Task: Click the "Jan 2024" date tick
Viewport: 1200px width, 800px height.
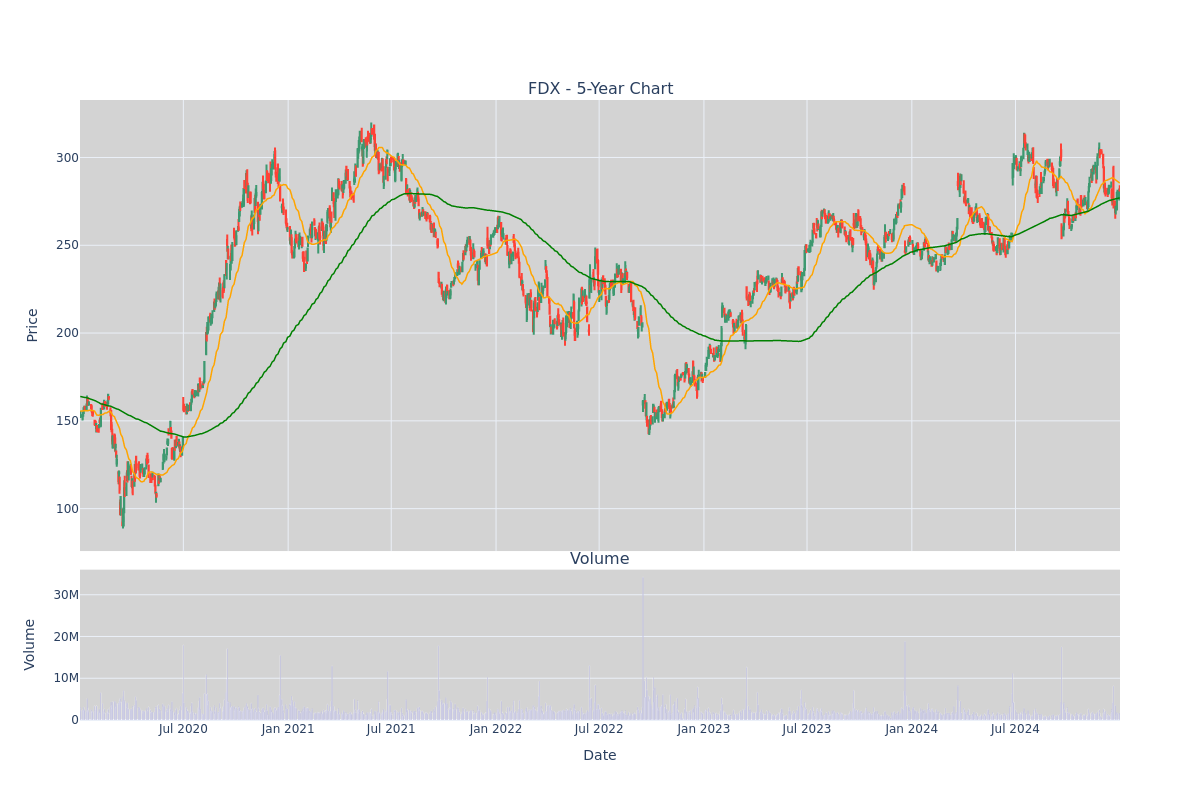Action: (x=912, y=729)
